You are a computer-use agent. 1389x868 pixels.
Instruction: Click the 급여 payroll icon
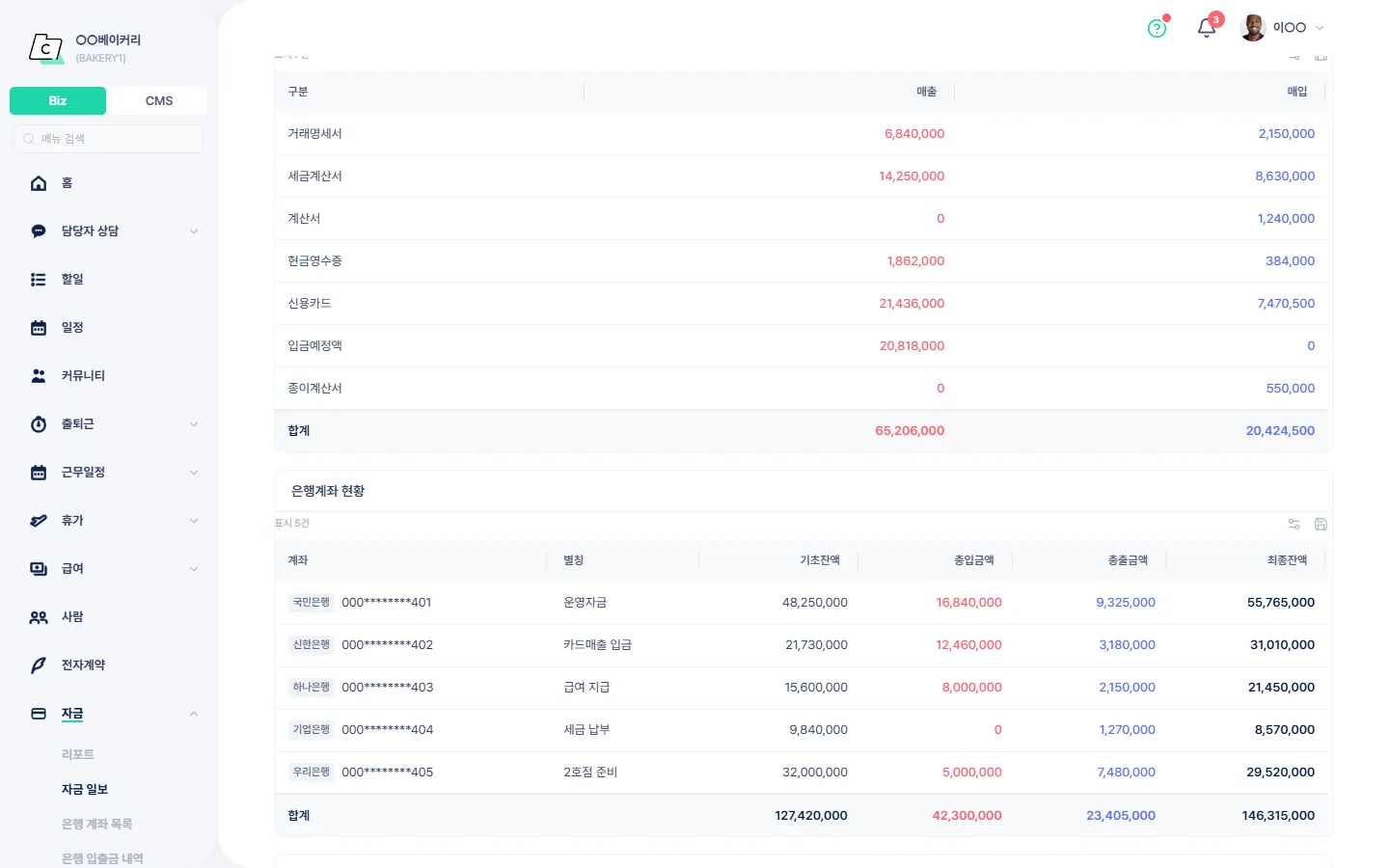(39, 569)
